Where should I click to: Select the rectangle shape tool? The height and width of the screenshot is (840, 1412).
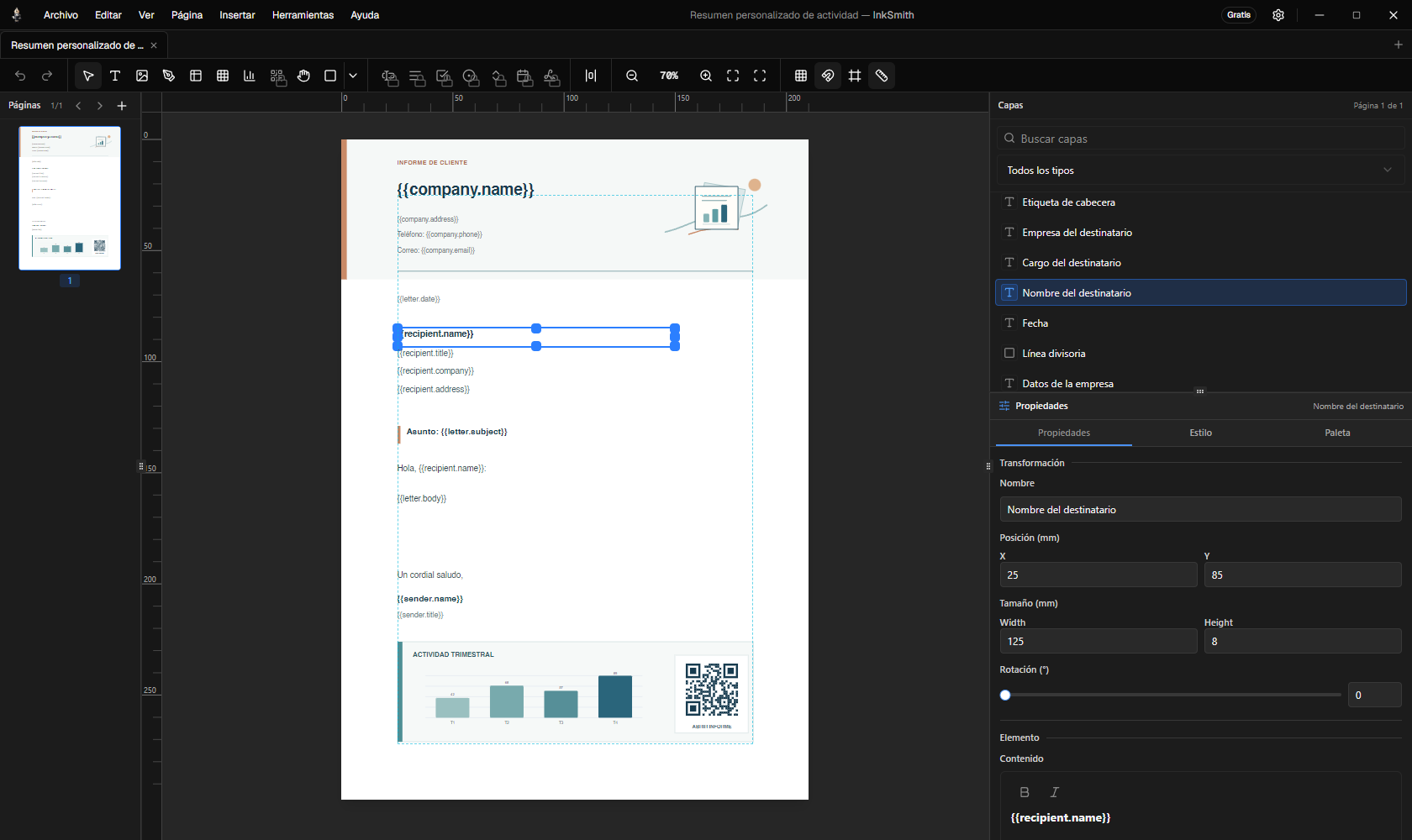click(330, 76)
